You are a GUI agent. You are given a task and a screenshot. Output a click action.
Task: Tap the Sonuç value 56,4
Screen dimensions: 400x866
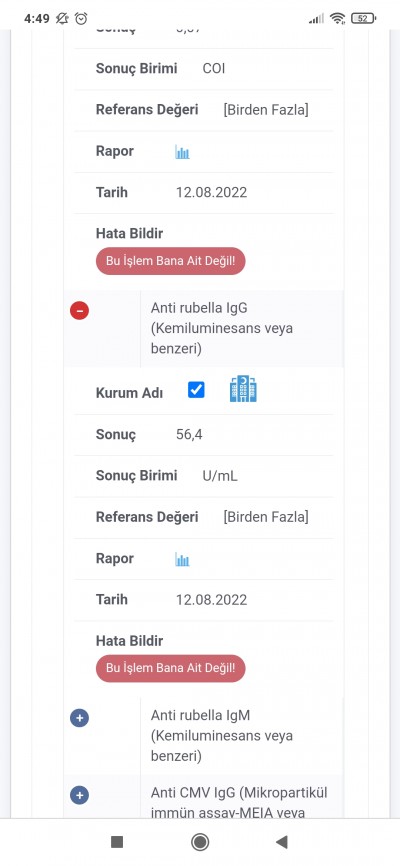coord(189,435)
